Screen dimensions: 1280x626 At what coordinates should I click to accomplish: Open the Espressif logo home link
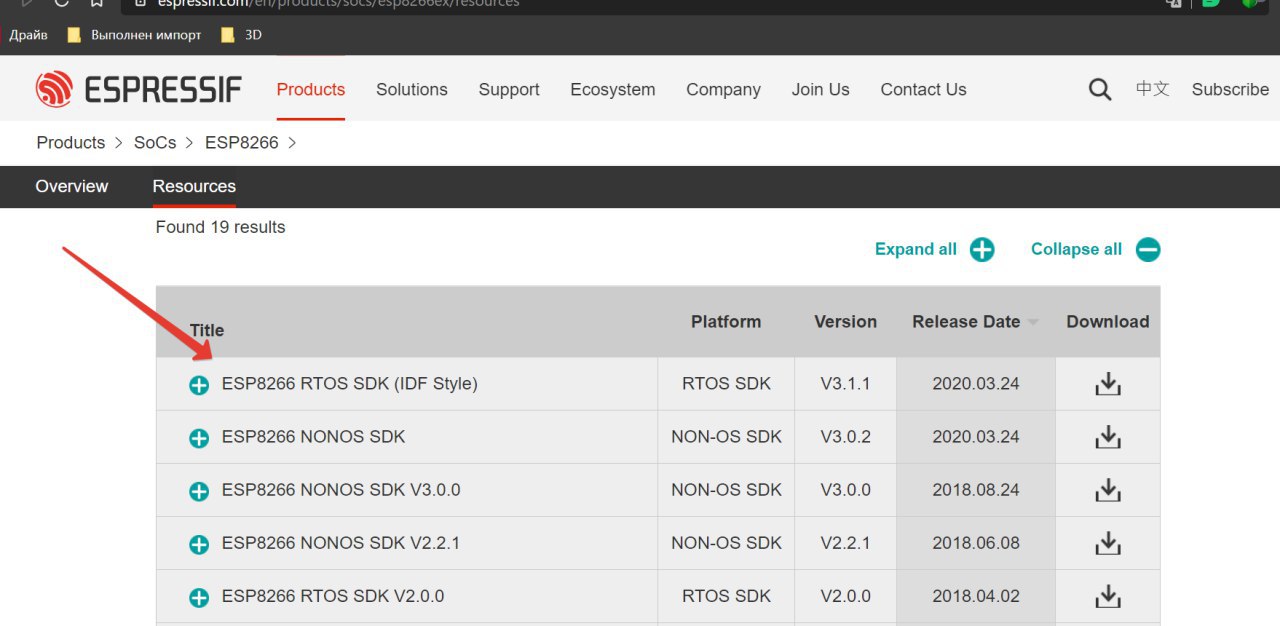pos(138,89)
